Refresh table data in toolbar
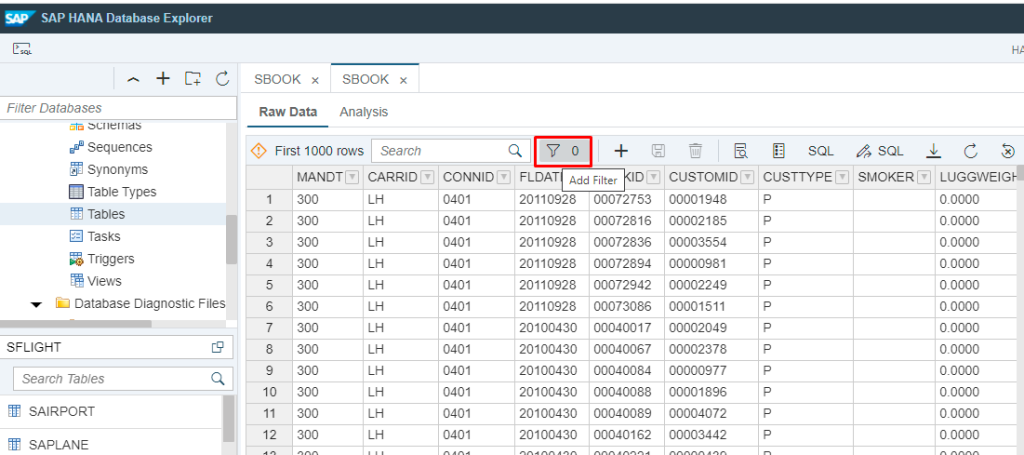The width and height of the screenshot is (1024, 455). click(970, 151)
